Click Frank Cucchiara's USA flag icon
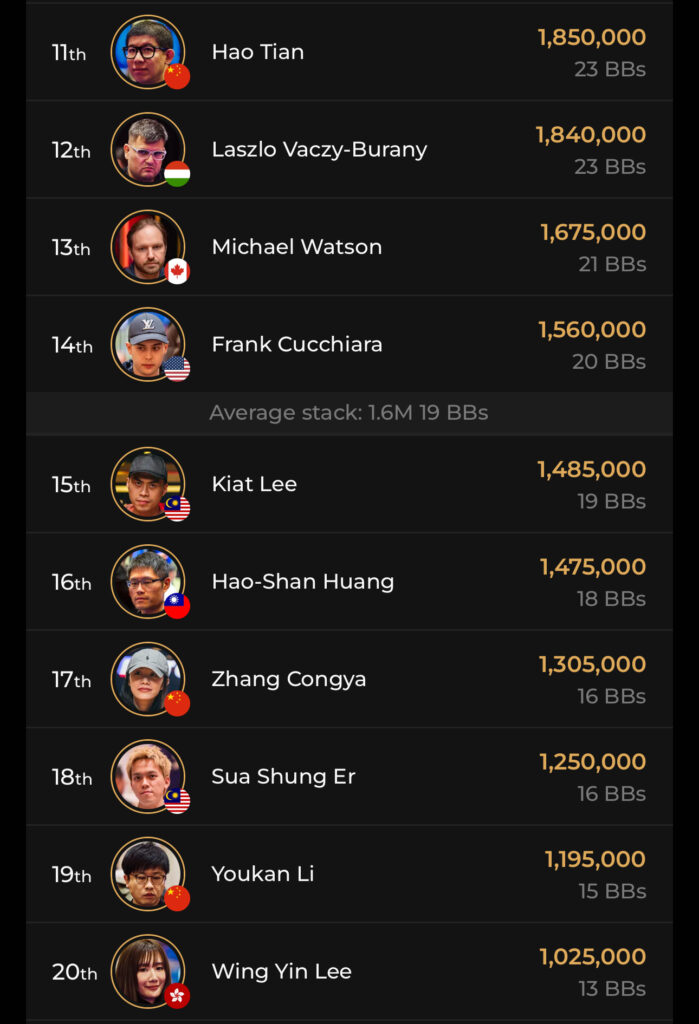 pyautogui.click(x=177, y=369)
